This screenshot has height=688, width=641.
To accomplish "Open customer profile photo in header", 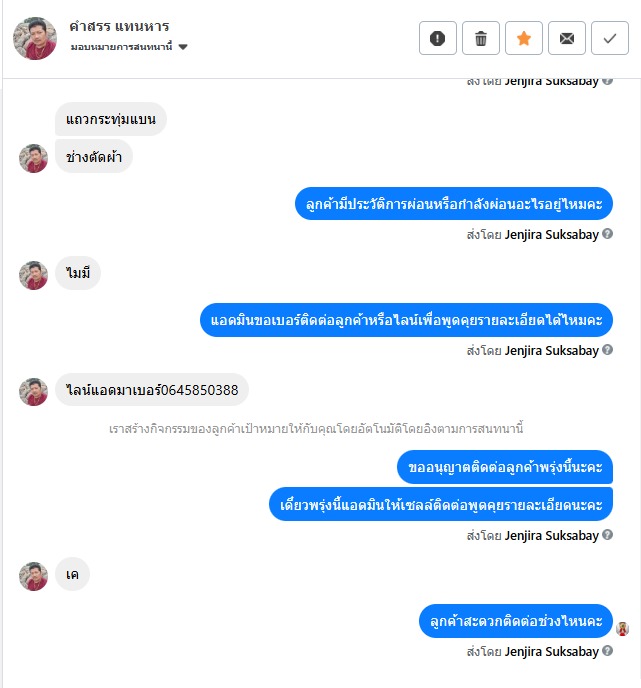I will coord(35,38).
